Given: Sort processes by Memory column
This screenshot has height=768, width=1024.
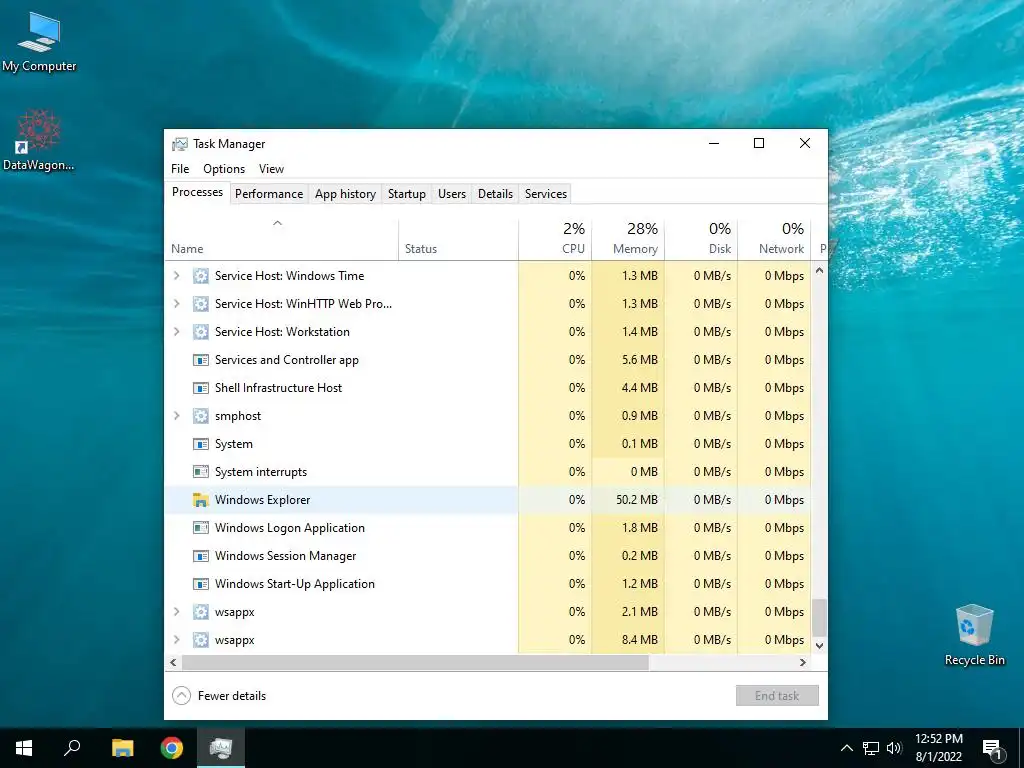Looking at the screenshot, I should (628, 240).
